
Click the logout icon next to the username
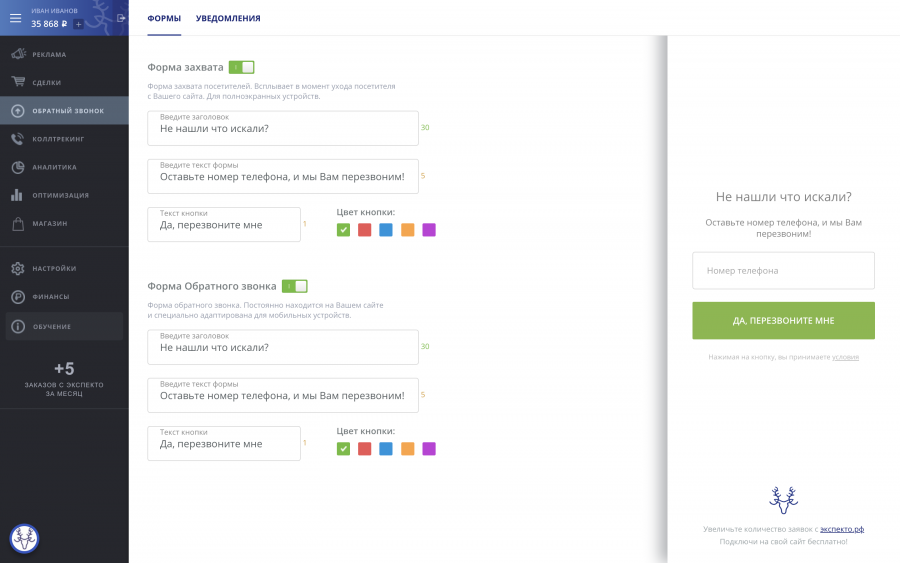click(x=121, y=17)
